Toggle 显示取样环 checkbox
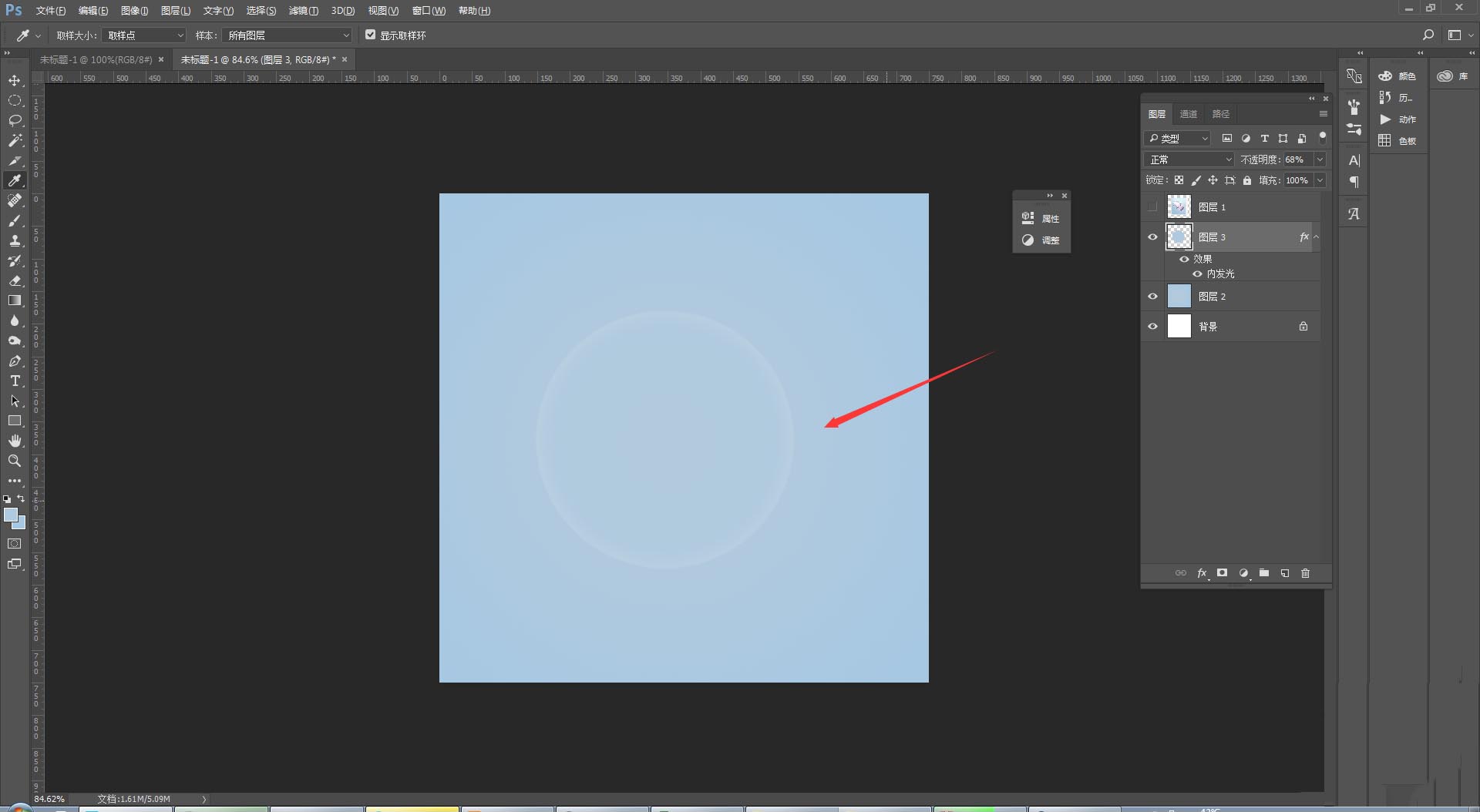 click(x=371, y=35)
